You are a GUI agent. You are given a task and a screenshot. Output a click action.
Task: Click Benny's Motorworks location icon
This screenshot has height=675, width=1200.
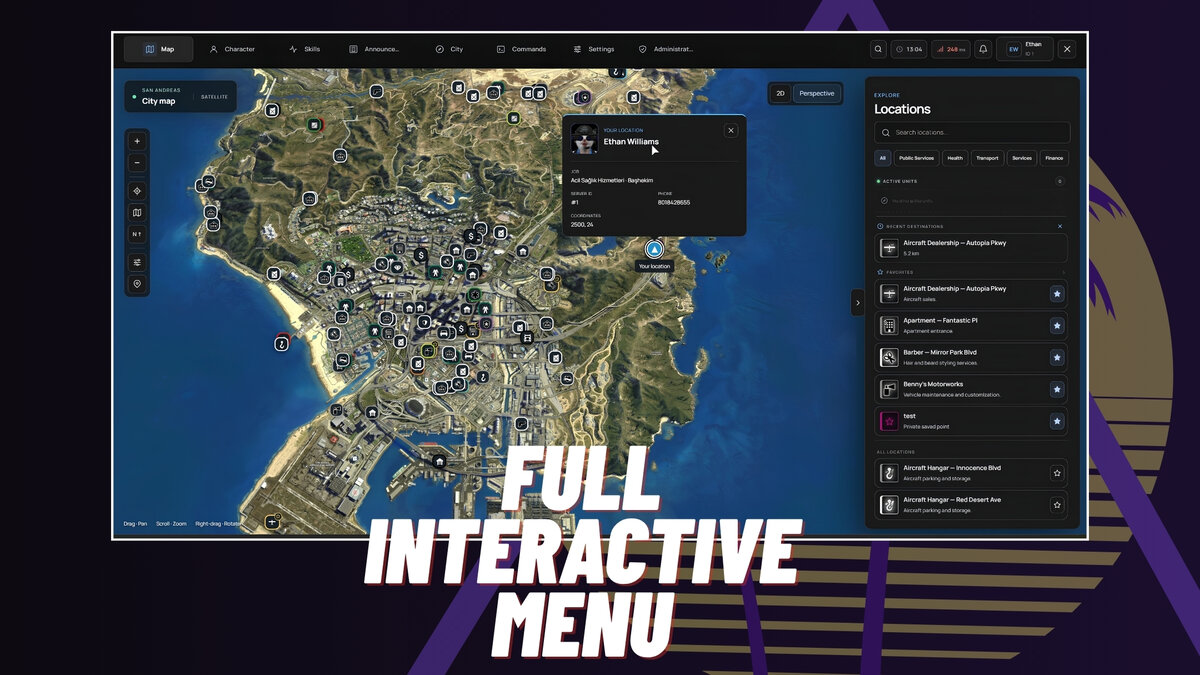(888, 389)
